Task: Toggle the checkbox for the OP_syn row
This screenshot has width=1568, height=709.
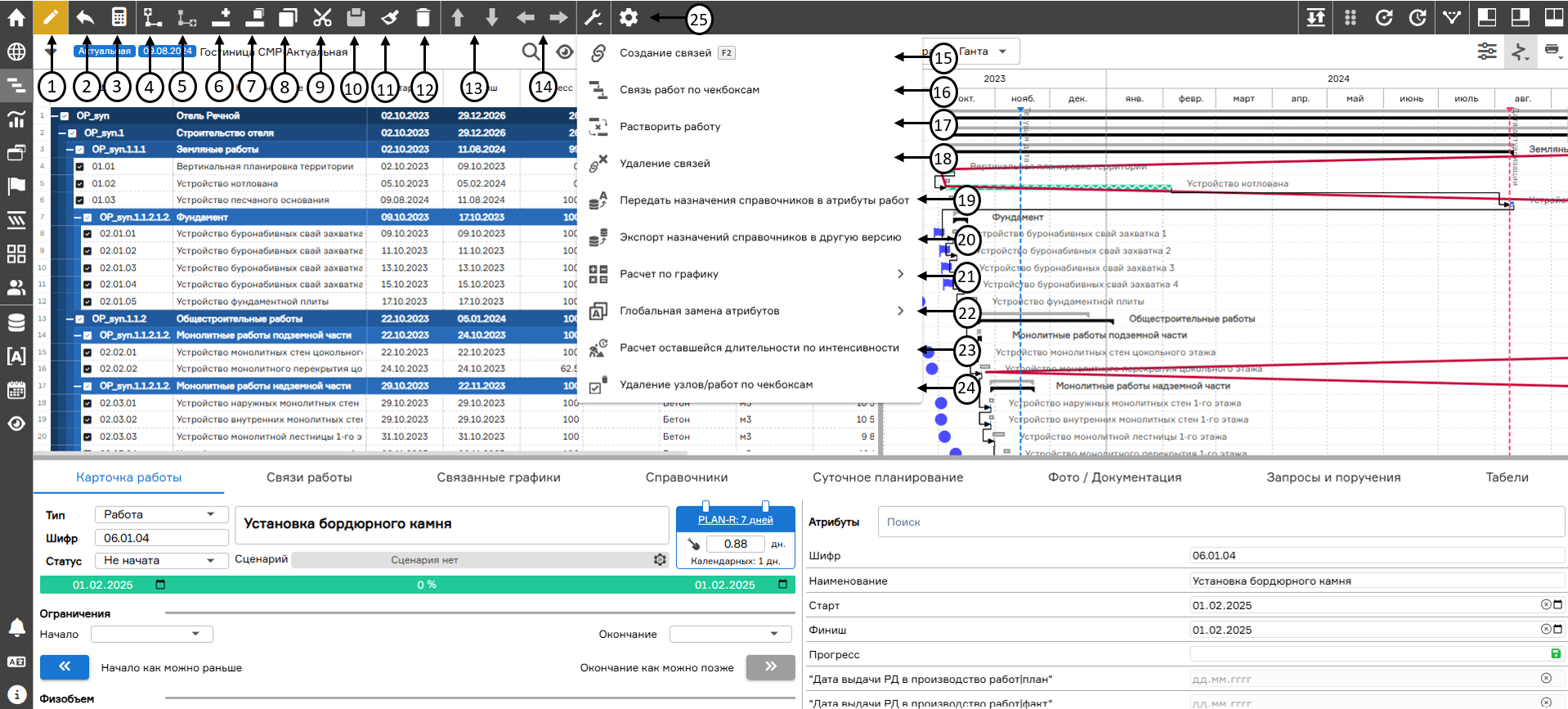Action: point(64,115)
